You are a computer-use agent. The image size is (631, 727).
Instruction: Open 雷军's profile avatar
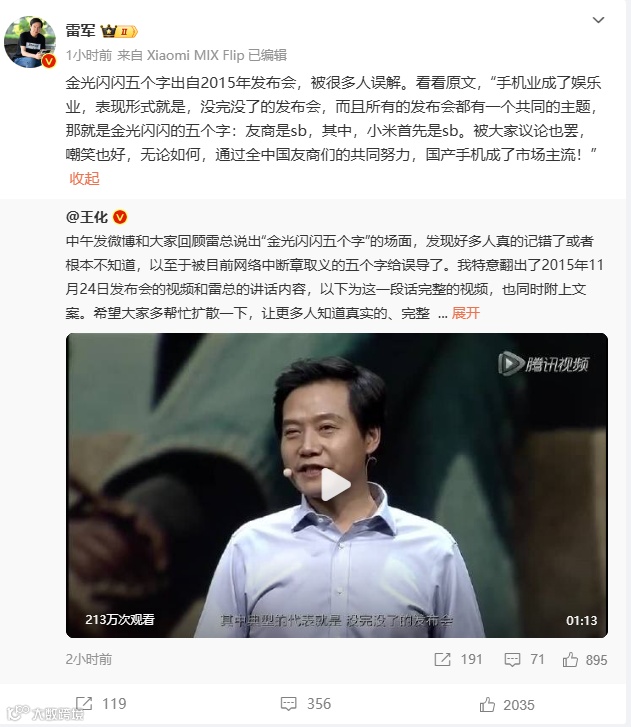(30, 42)
